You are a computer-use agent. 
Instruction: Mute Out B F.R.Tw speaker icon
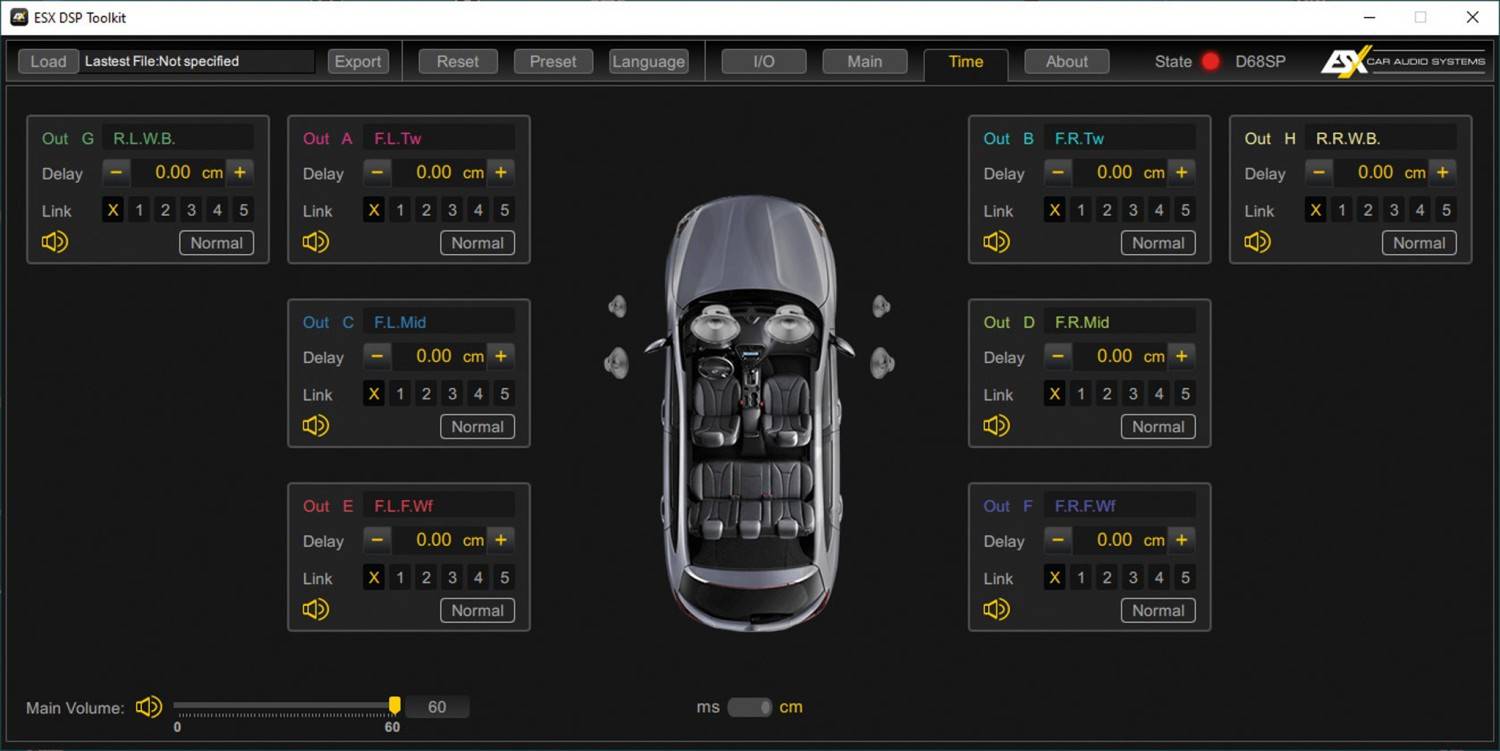click(x=996, y=242)
